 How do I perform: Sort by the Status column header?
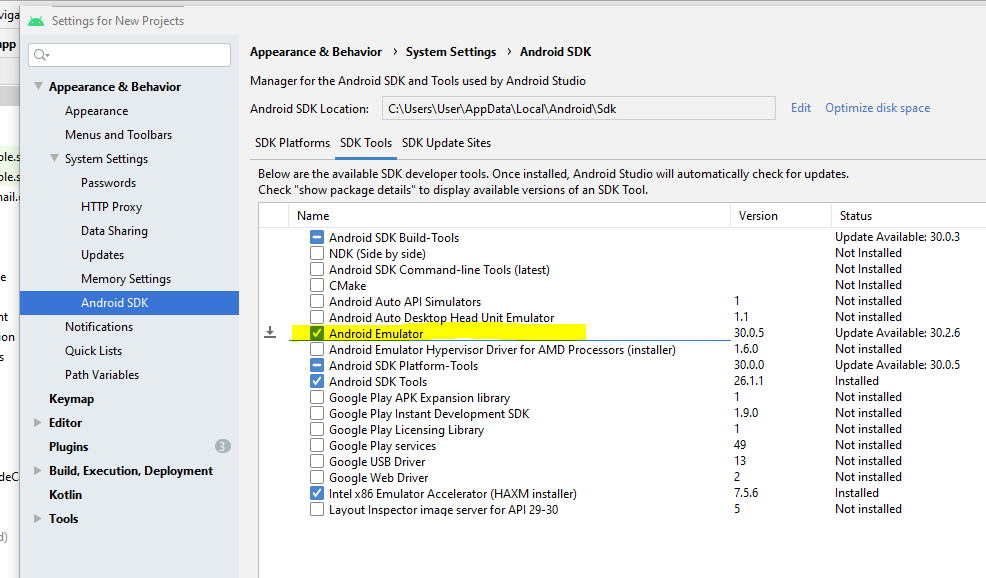[856, 216]
